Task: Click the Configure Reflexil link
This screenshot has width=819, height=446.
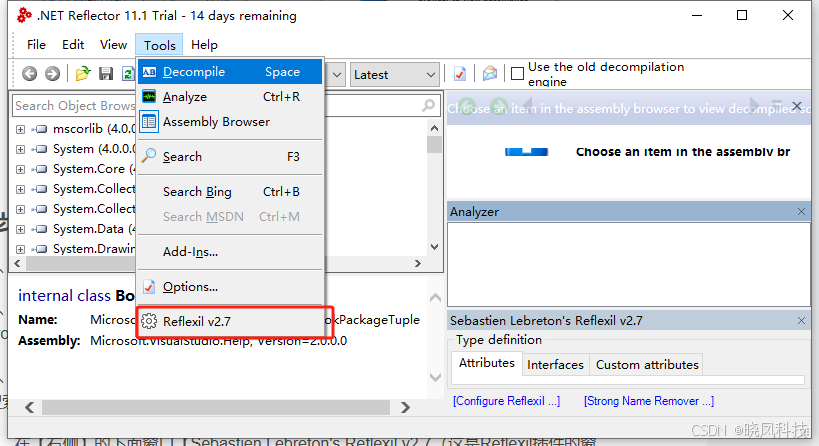Action: [x=506, y=401]
